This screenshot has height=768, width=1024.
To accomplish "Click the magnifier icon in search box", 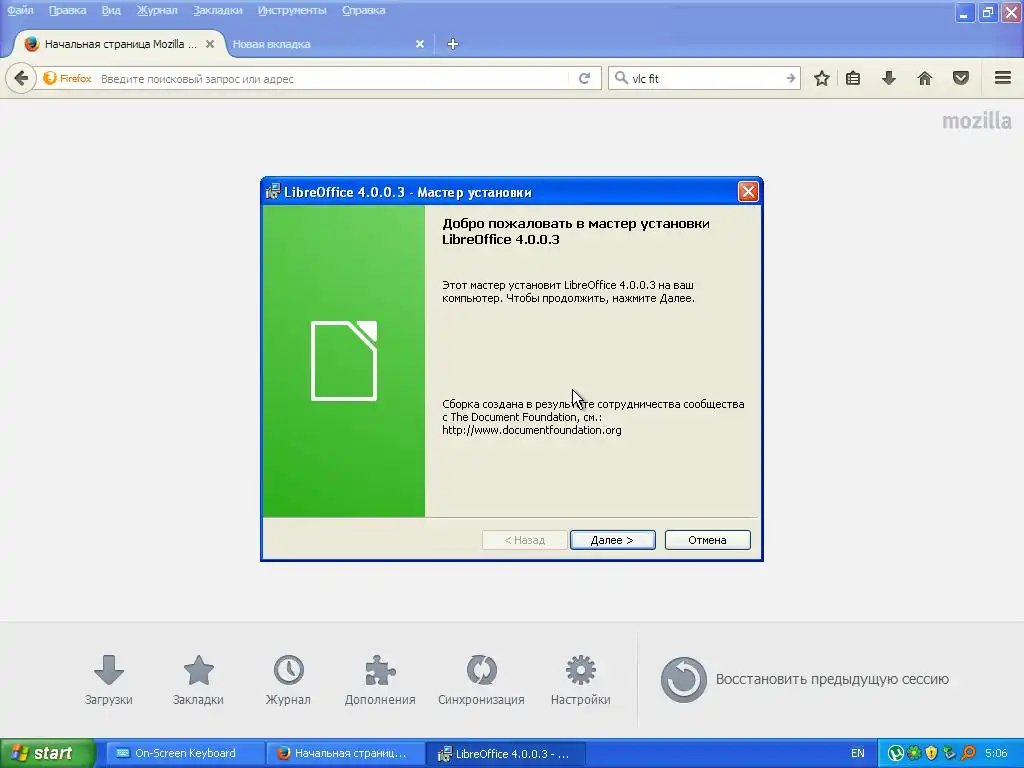I will click(x=621, y=78).
